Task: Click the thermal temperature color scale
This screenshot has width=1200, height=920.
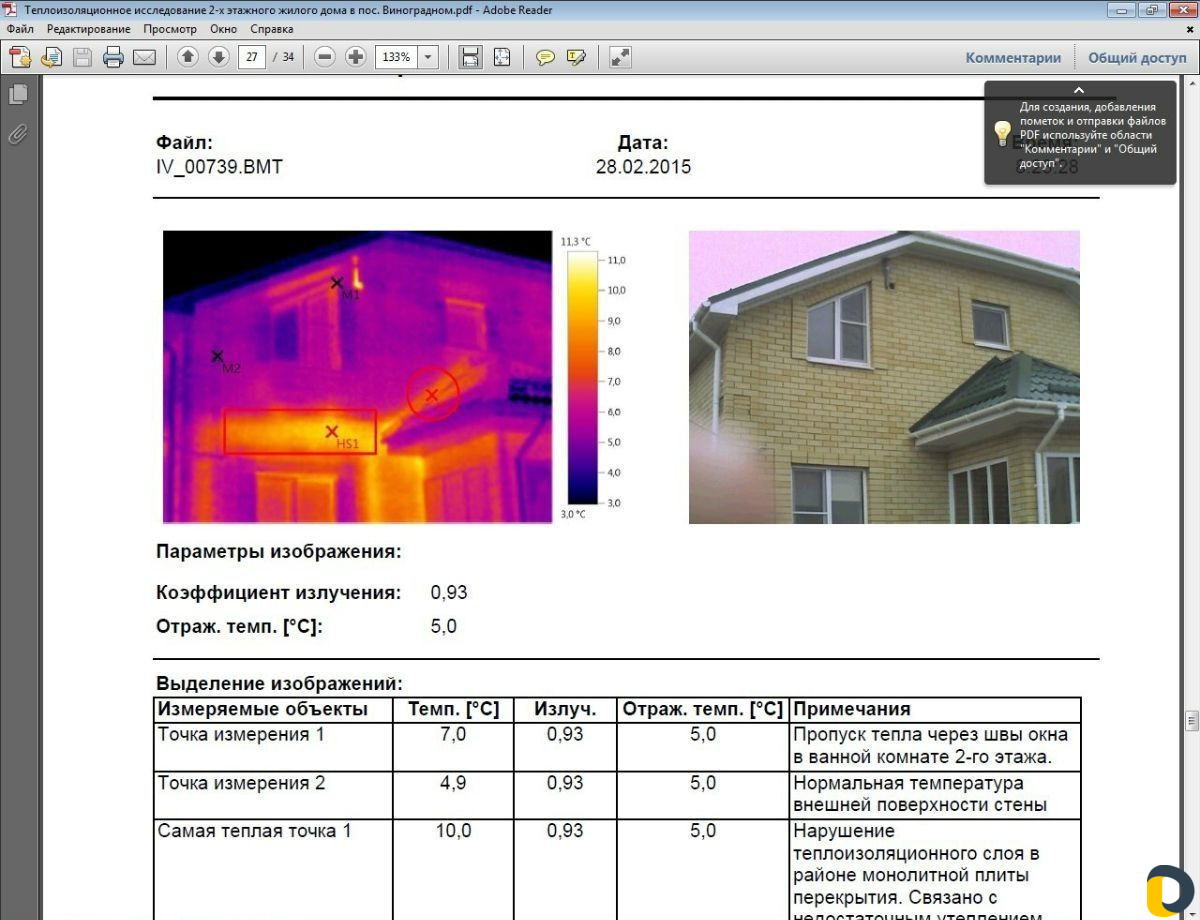Action: [581, 377]
